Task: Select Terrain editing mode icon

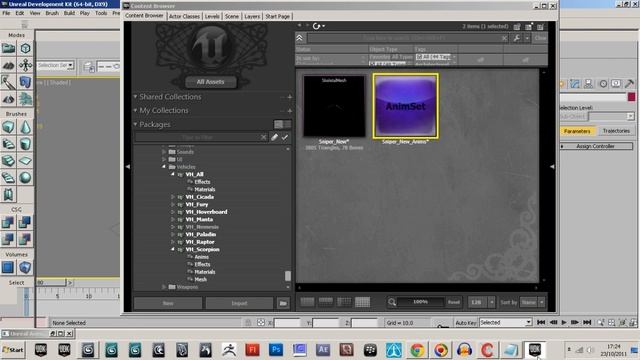Action: [8, 65]
